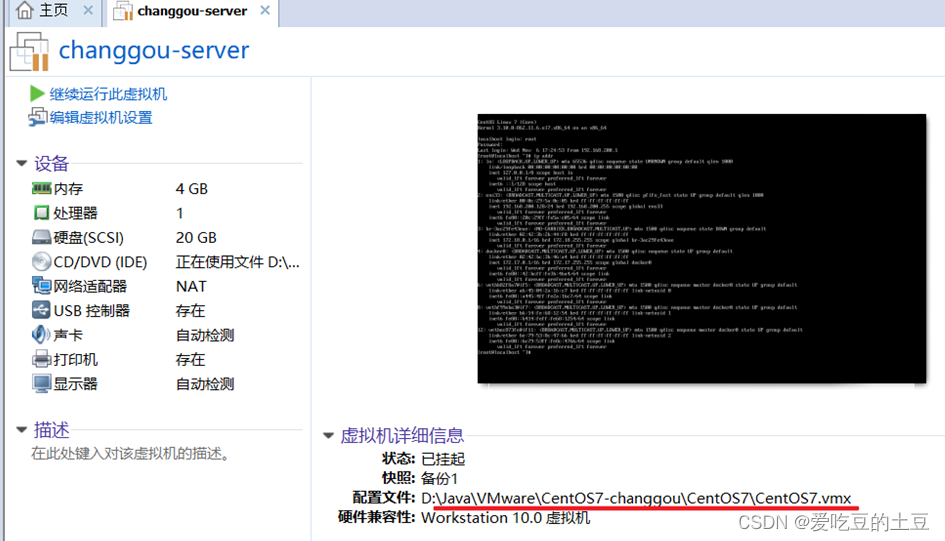Click the large changgou-server VM icon
This screenshot has height=541, width=945.
[x=29, y=51]
